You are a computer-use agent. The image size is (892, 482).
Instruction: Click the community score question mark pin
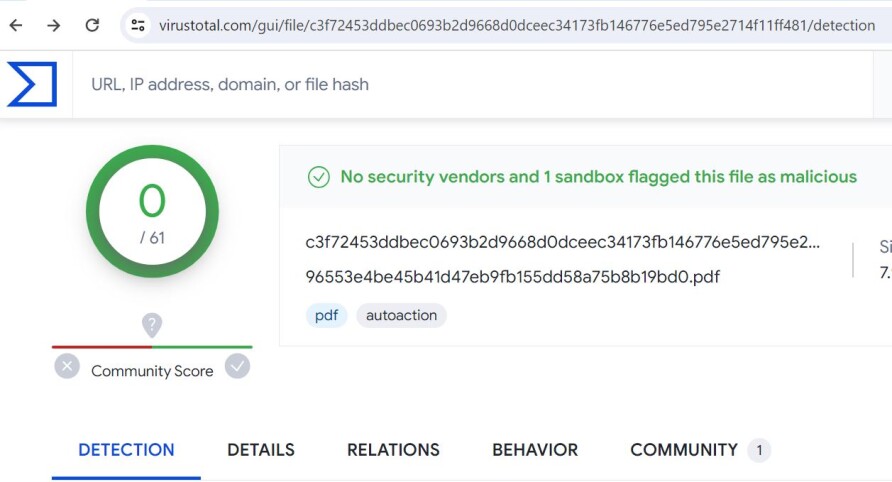pos(152,326)
